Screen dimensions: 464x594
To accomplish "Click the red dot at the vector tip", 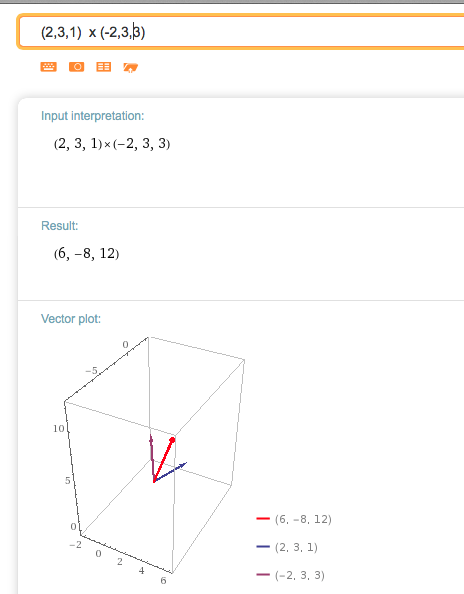I will coord(172,440).
